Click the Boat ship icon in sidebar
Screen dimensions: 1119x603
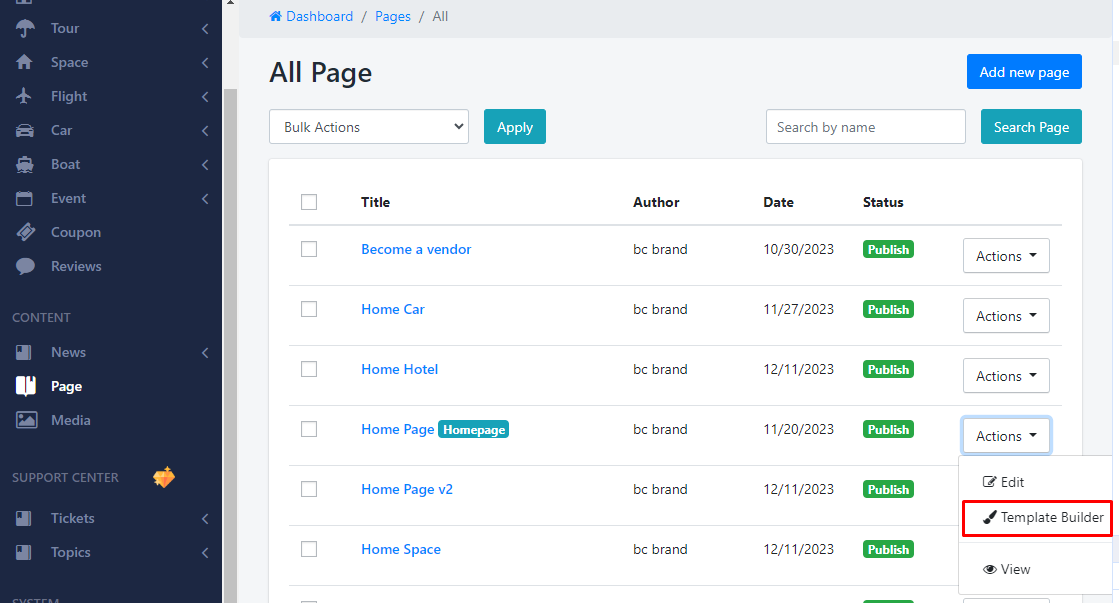click(x=26, y=164)
